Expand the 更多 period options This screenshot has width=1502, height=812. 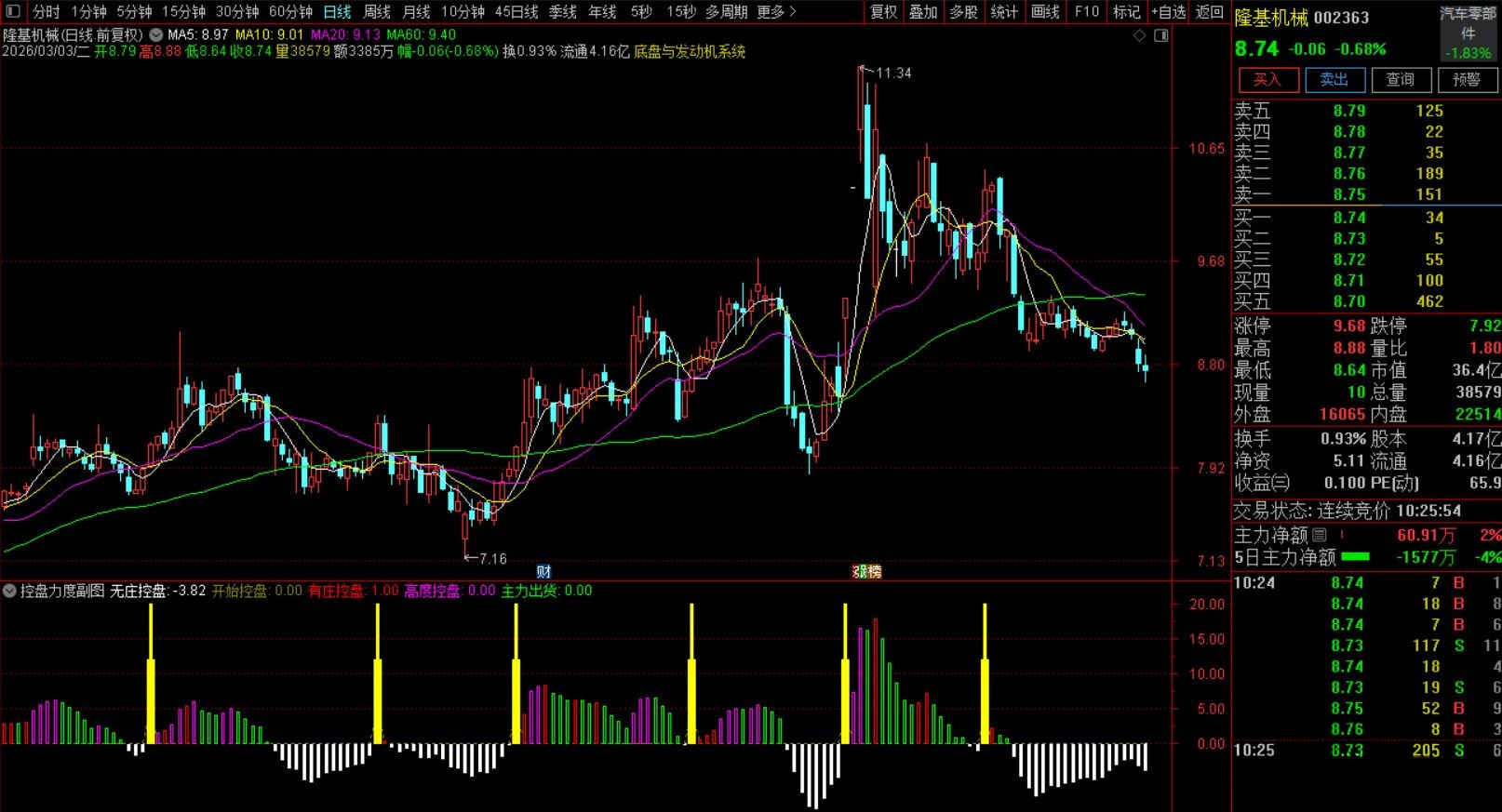[776, 12]
